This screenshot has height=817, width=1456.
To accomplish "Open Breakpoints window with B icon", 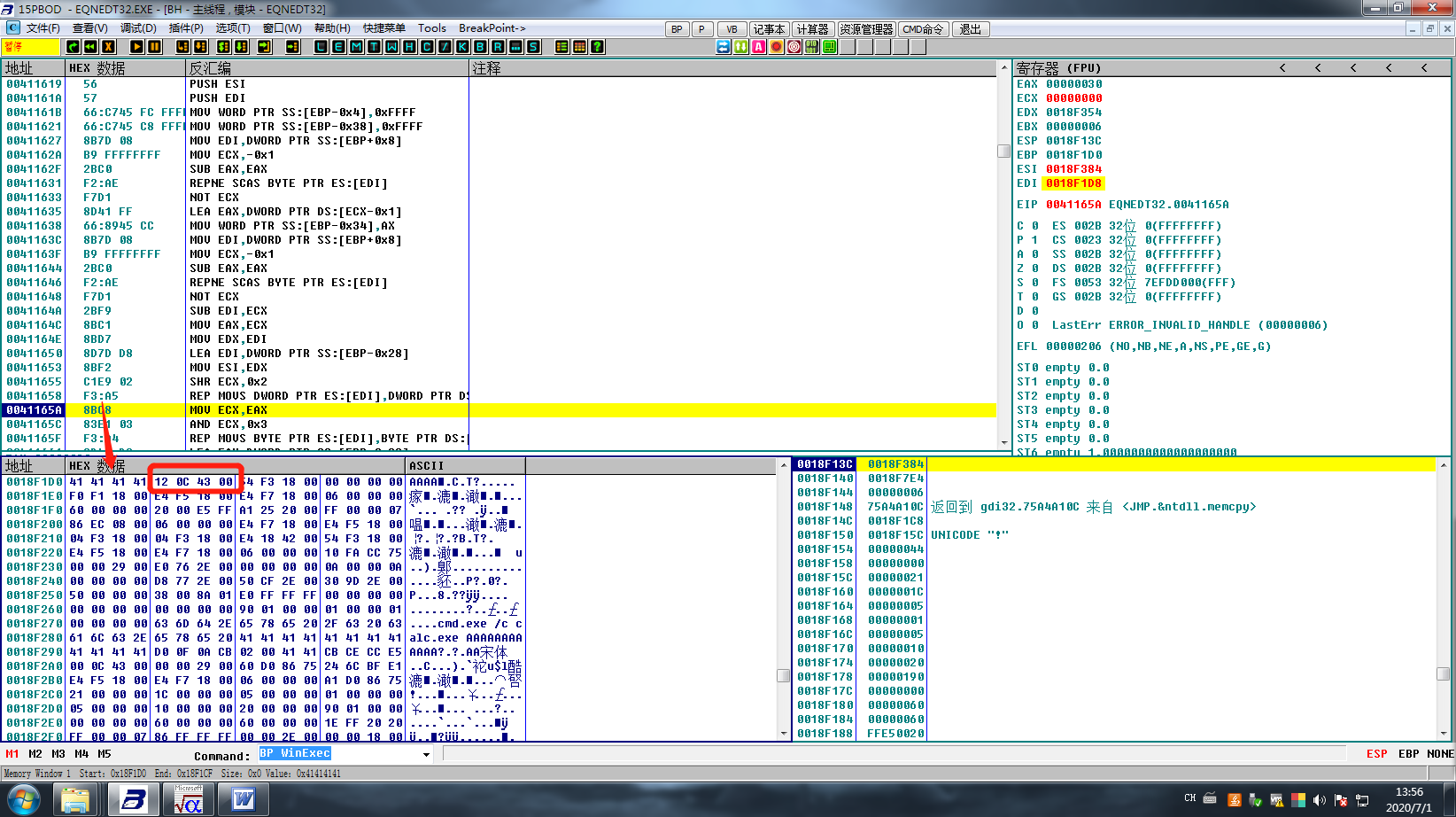I will (x=481, y=47).
